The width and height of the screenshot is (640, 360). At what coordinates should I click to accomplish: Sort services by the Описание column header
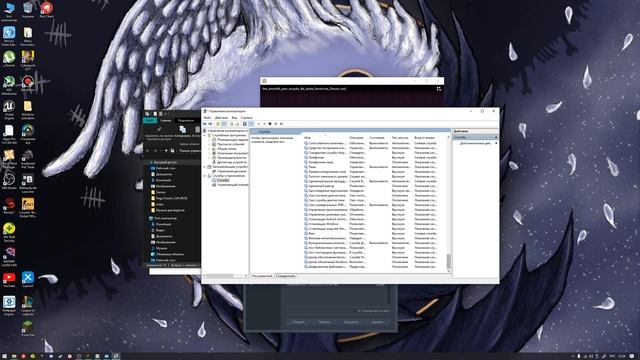pos(358,138)
